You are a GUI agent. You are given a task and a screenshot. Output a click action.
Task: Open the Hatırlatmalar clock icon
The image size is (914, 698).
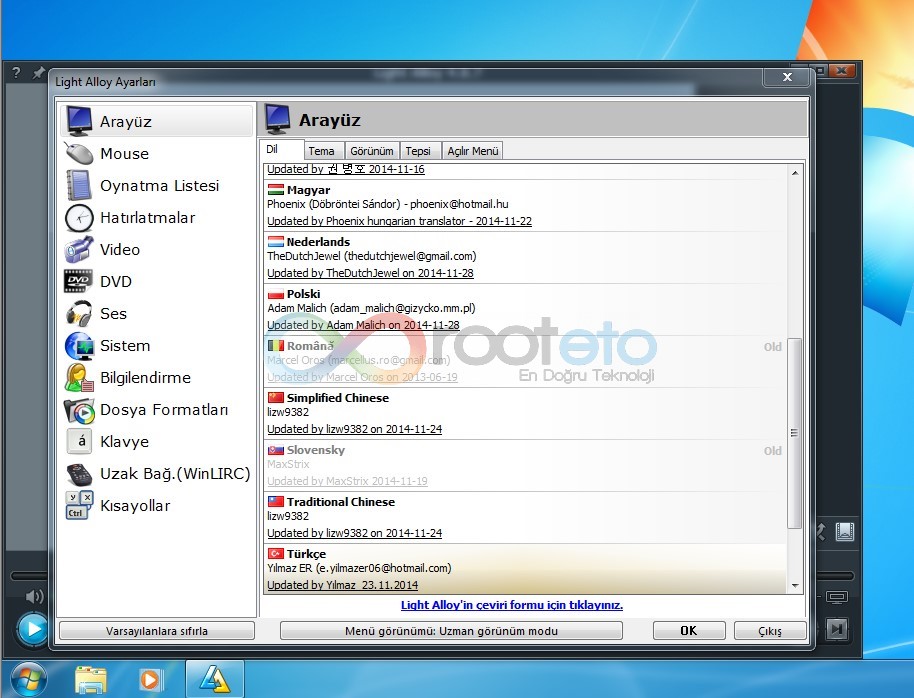tap(79, 218)
